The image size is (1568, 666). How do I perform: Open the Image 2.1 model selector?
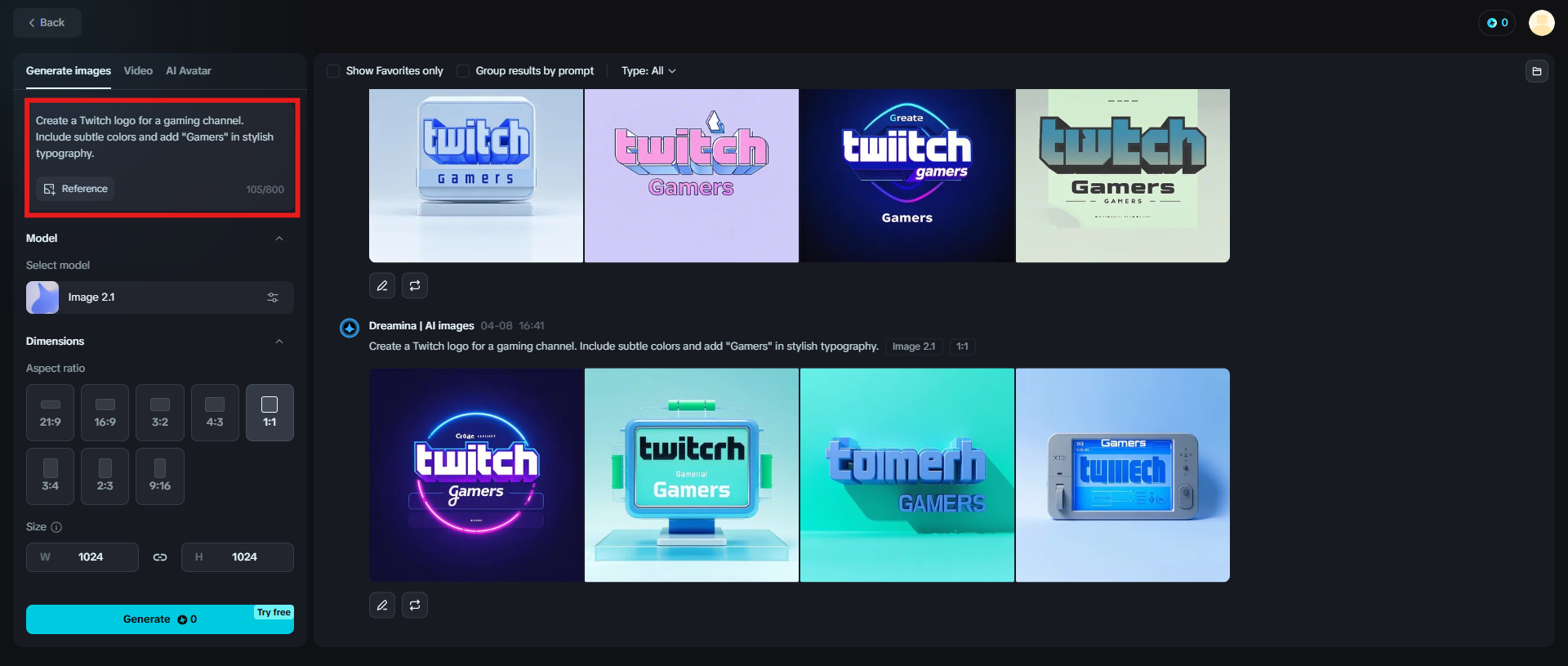[160, 297]
